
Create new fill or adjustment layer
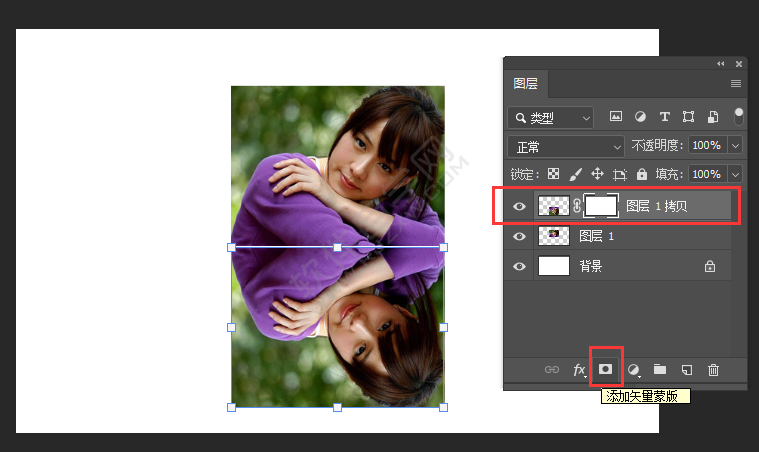click(x=634, y=370)
